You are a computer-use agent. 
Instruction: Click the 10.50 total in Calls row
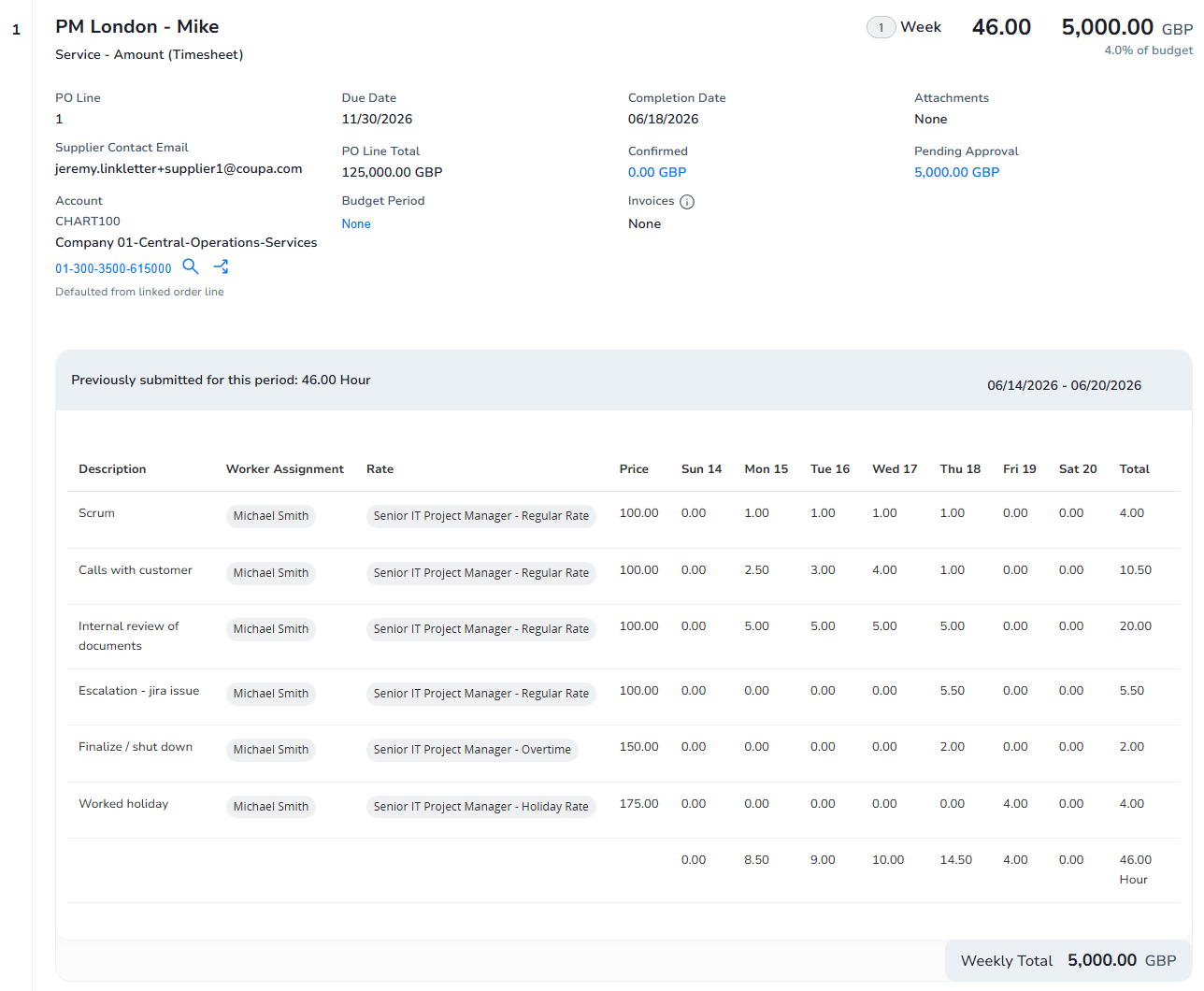(x=1136, y=570)
